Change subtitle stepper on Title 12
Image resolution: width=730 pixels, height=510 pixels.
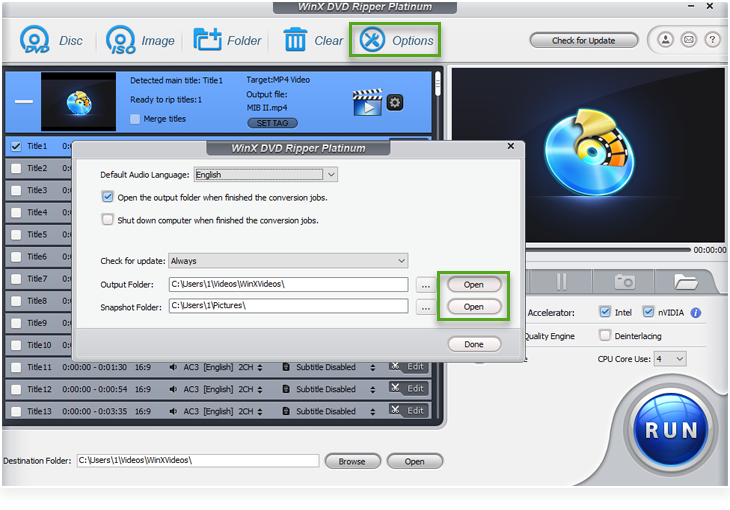click(372, 389)
